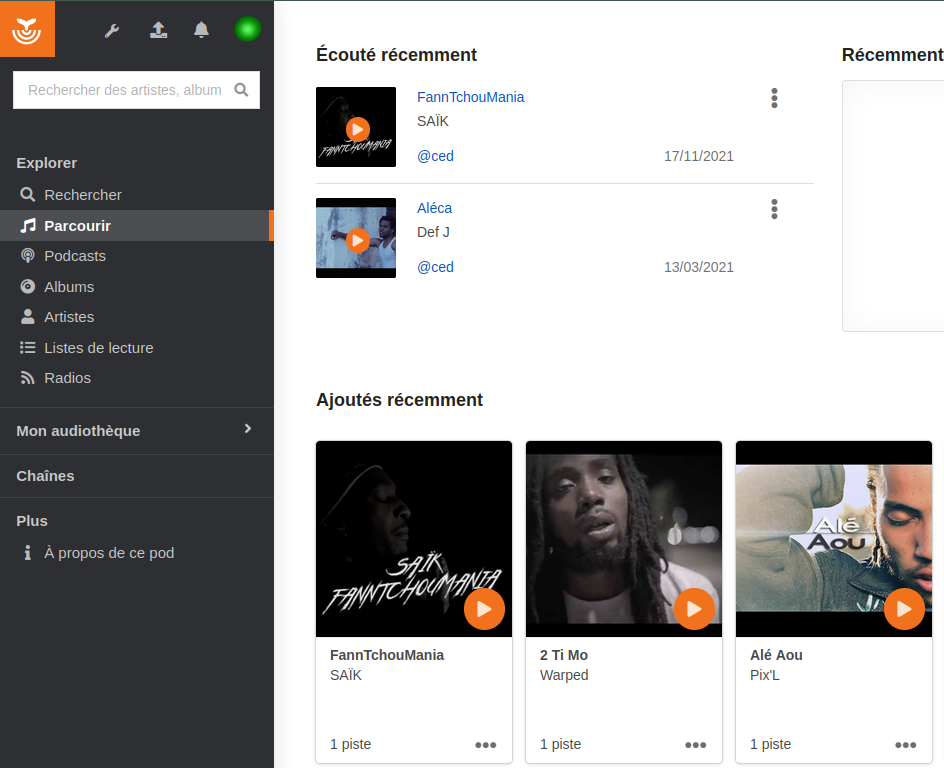Open the 2 Ti Mo album cover
The image size is (944, 768).
624,539
